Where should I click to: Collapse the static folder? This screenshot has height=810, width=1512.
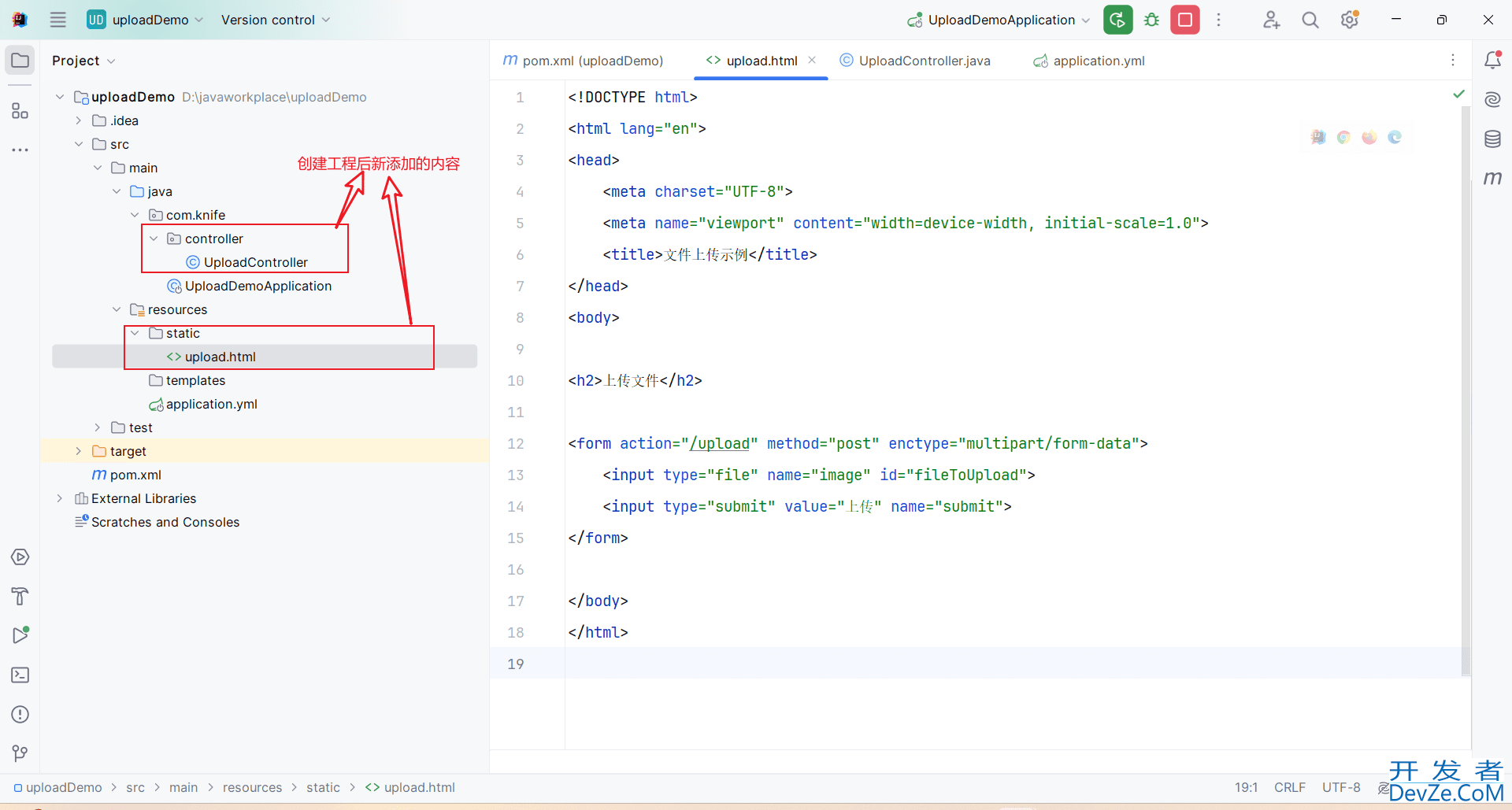tap(135, 333)
